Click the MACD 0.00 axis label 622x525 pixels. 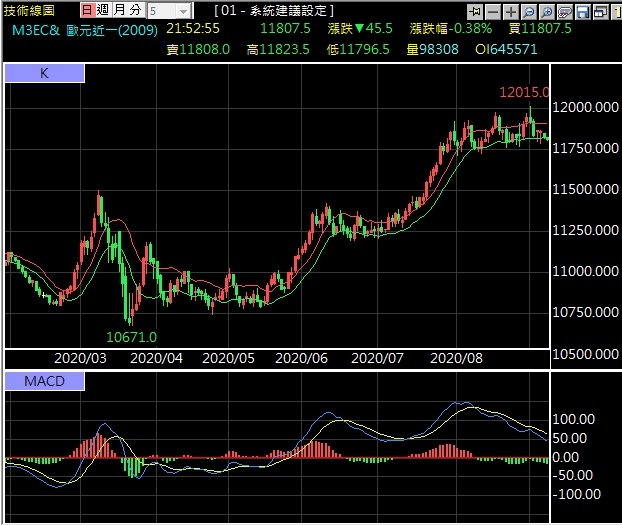click(566, 458)
